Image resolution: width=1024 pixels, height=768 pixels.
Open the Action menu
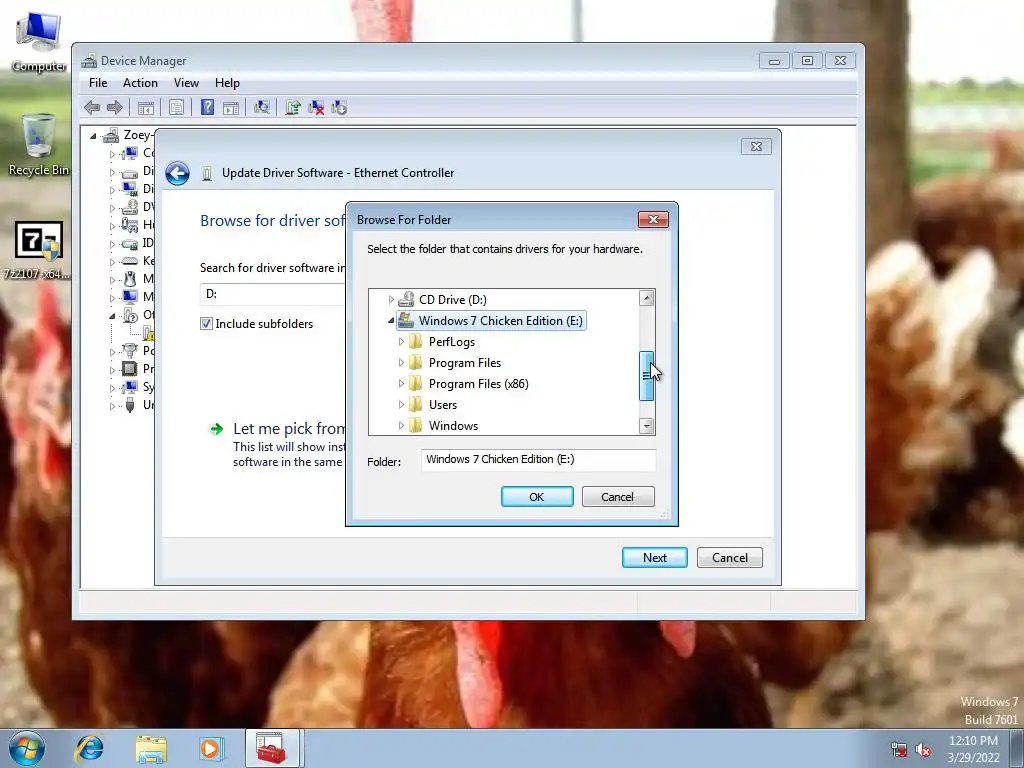(x=140, y=83)
